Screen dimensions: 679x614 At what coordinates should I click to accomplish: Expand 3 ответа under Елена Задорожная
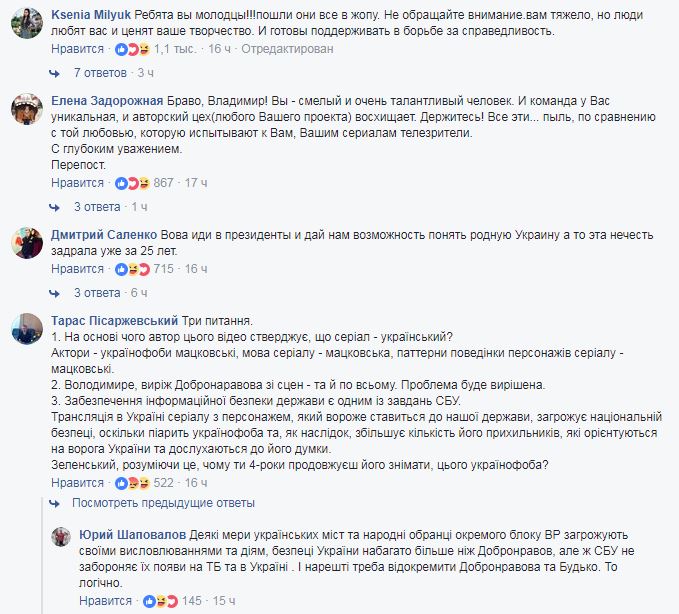coord(97,207)
